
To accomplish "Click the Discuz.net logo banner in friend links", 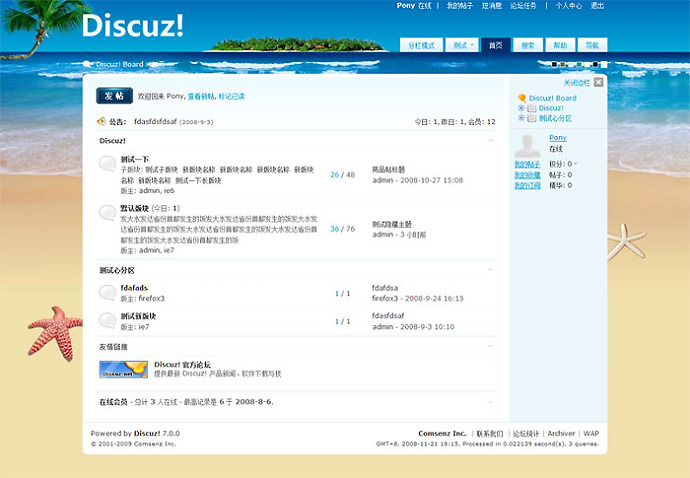I will tap(123, 369).
